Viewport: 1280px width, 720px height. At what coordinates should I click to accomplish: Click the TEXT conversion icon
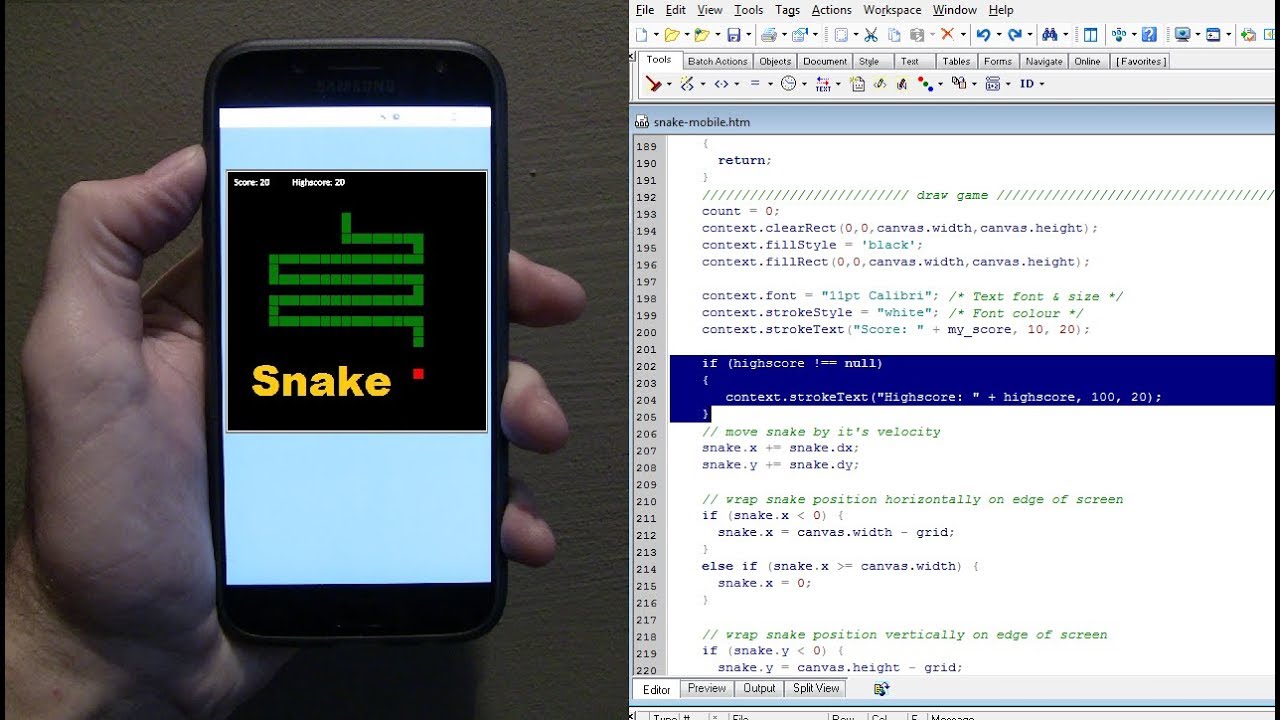pos(823,84)
